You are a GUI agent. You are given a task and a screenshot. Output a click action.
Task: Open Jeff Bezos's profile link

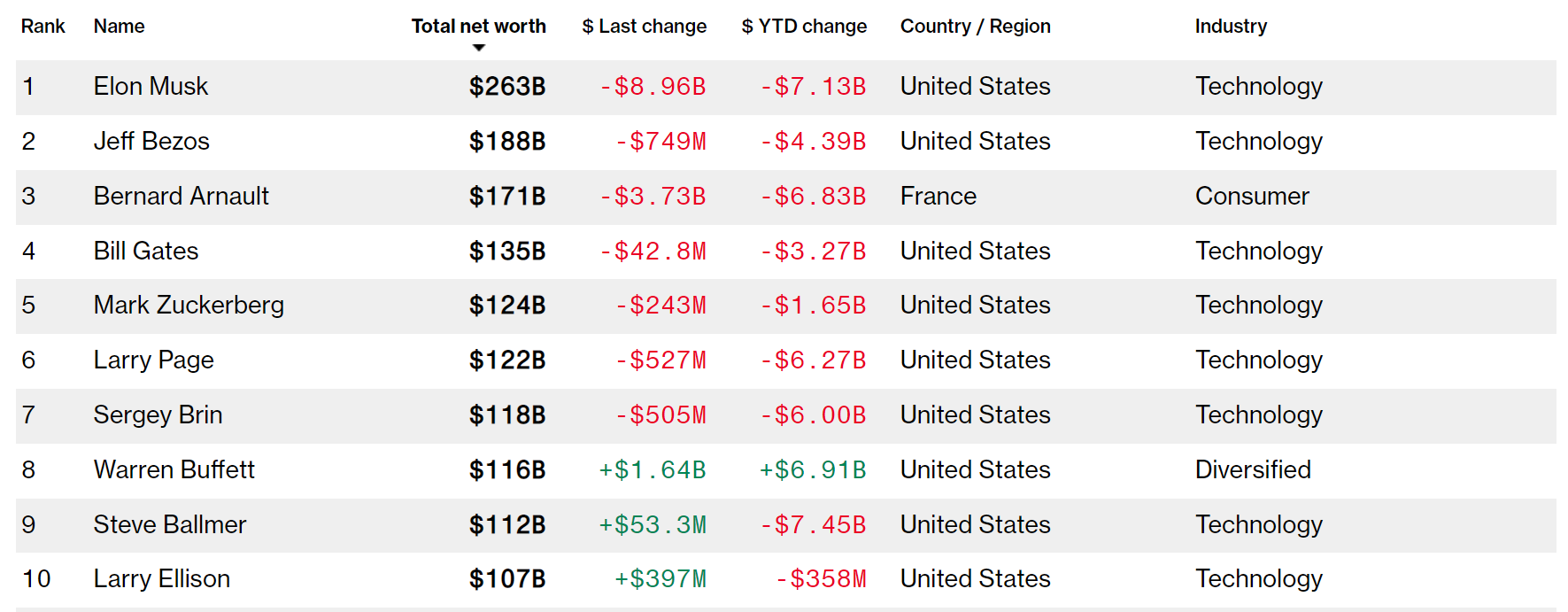[x=151, y=142]
